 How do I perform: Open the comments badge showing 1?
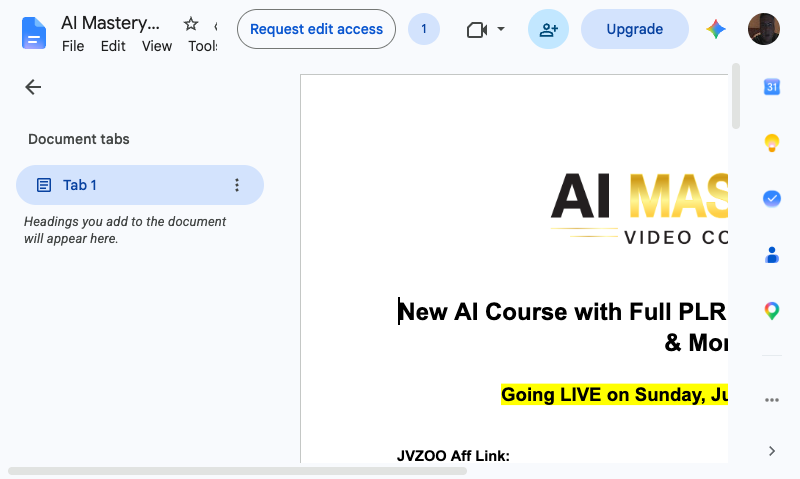coord(424,29)
